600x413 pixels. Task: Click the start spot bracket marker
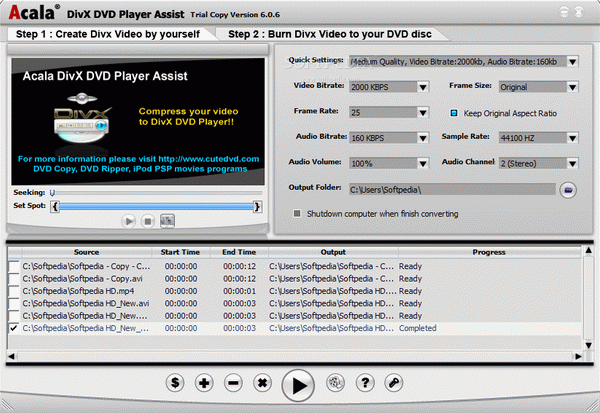click(x=55, y=207)
